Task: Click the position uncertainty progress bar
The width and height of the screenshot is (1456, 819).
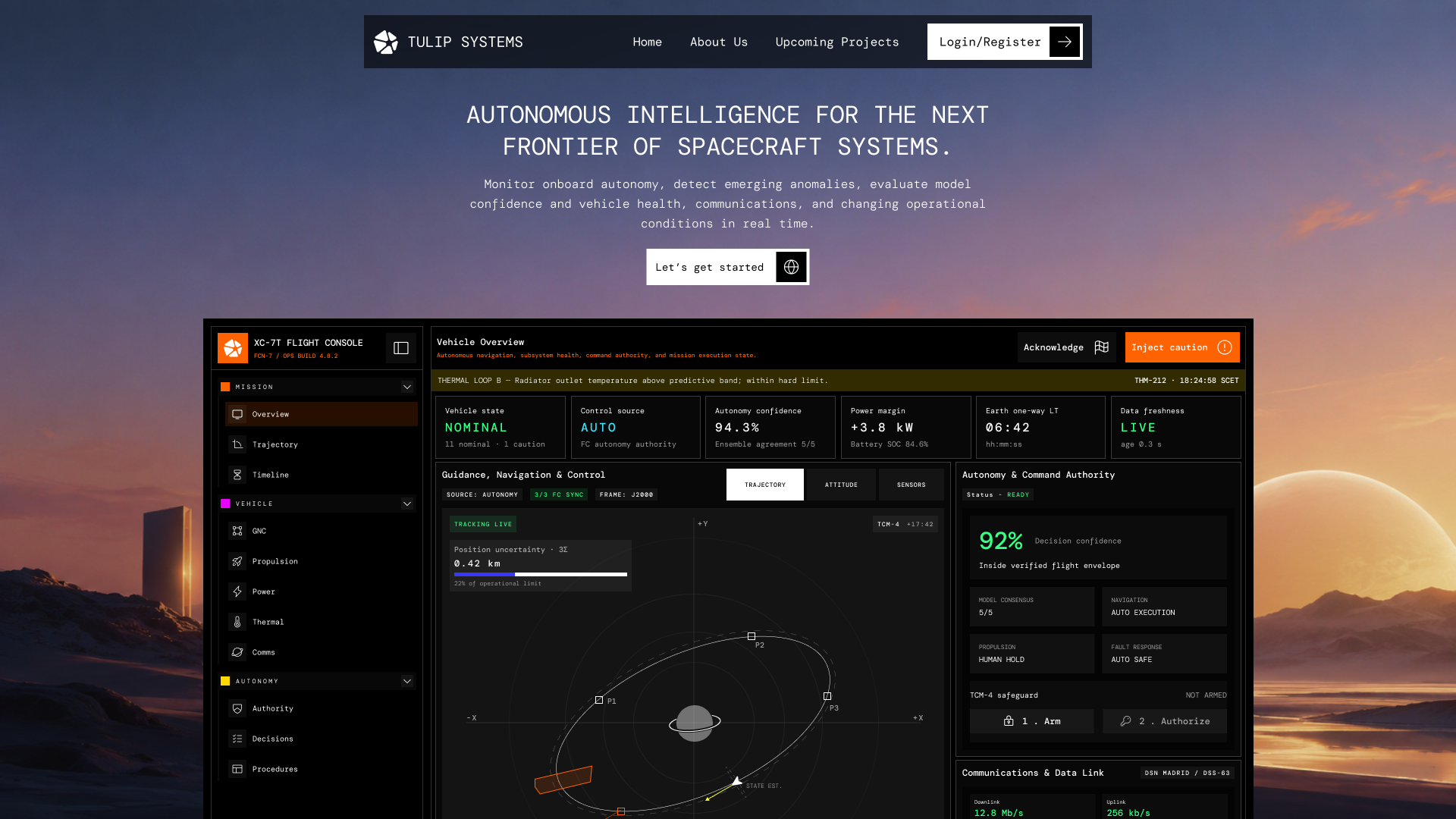Action: tap(541, 575)
